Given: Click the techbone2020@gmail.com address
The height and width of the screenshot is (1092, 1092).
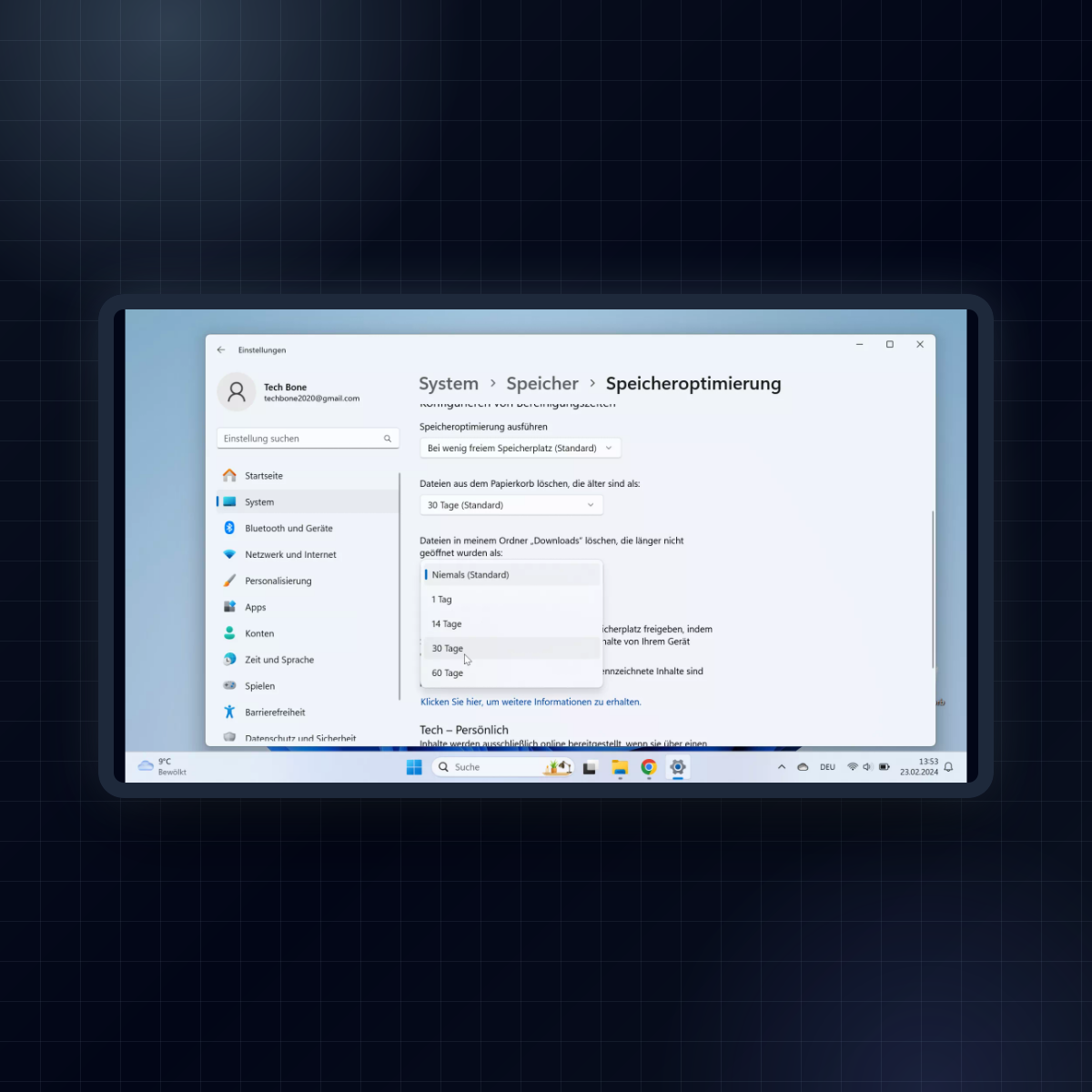Looking at the screenshot, I should tap(311, 399).
